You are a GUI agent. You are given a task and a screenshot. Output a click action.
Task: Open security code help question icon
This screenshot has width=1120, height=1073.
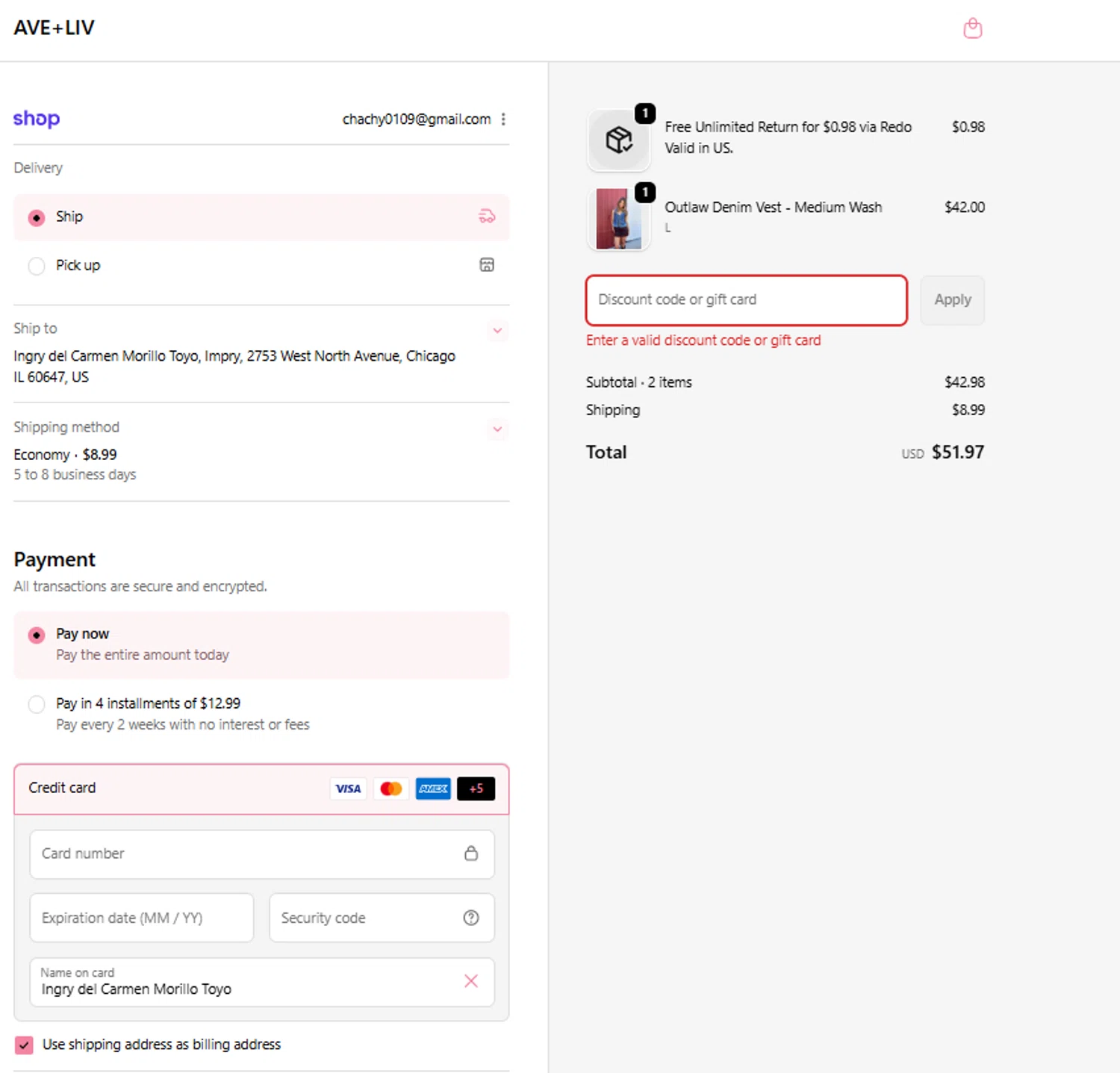(471, 918)
